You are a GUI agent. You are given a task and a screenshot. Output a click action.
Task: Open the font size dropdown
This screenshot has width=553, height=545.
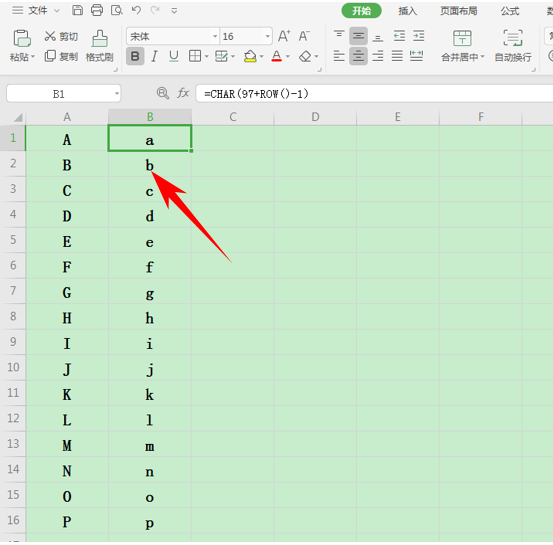tap(267, 36)
